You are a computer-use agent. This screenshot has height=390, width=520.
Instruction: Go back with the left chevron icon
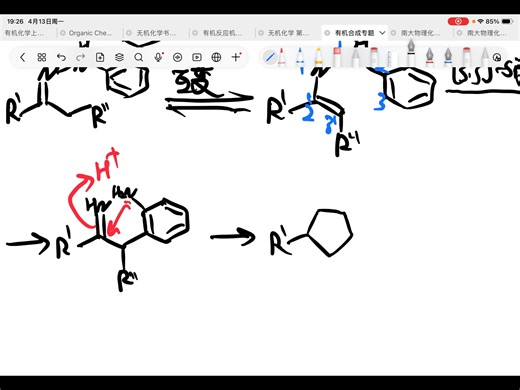tap(23, 57)
